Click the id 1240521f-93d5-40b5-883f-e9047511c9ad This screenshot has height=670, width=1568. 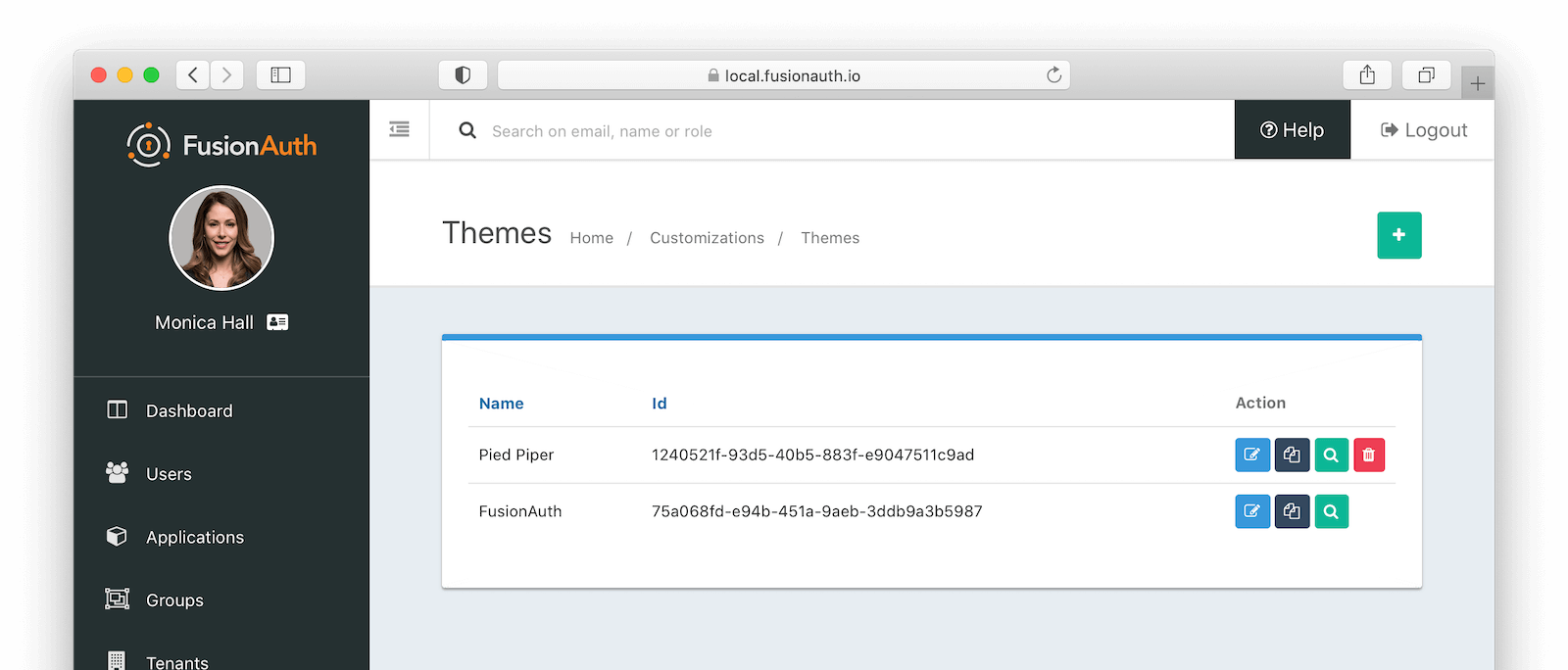(812, 455)
